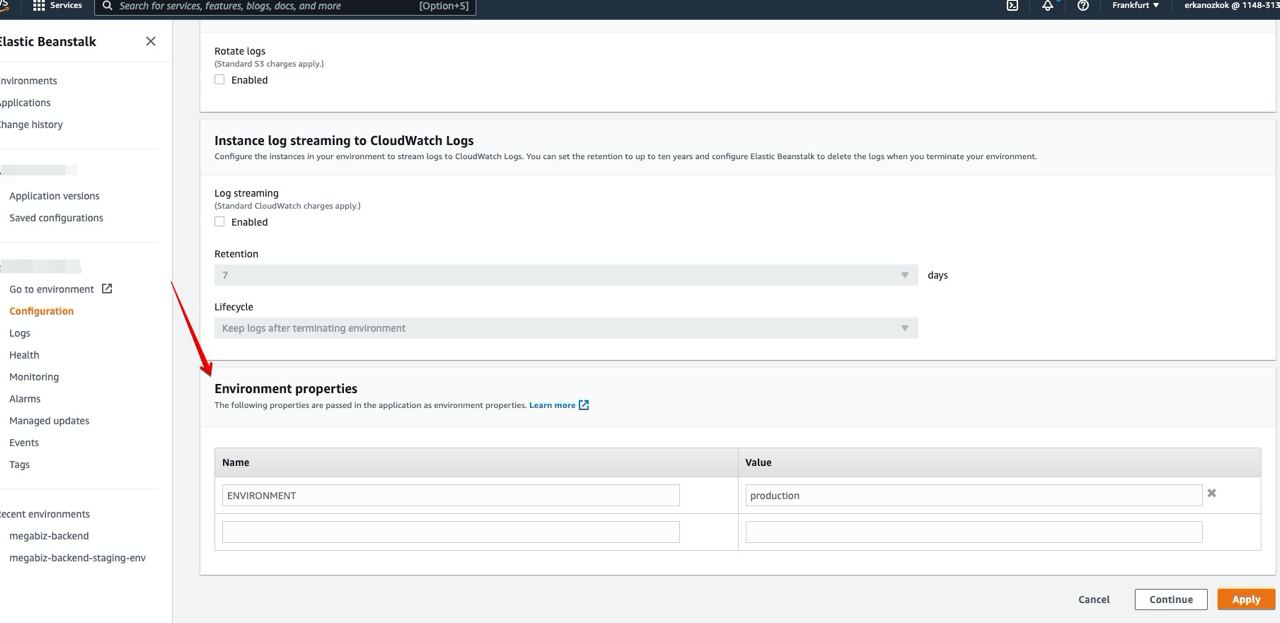Open Managed updates in the sidebar
Image resolution: width=1280 pixels, height=623 pixels.
pos(49,421)
